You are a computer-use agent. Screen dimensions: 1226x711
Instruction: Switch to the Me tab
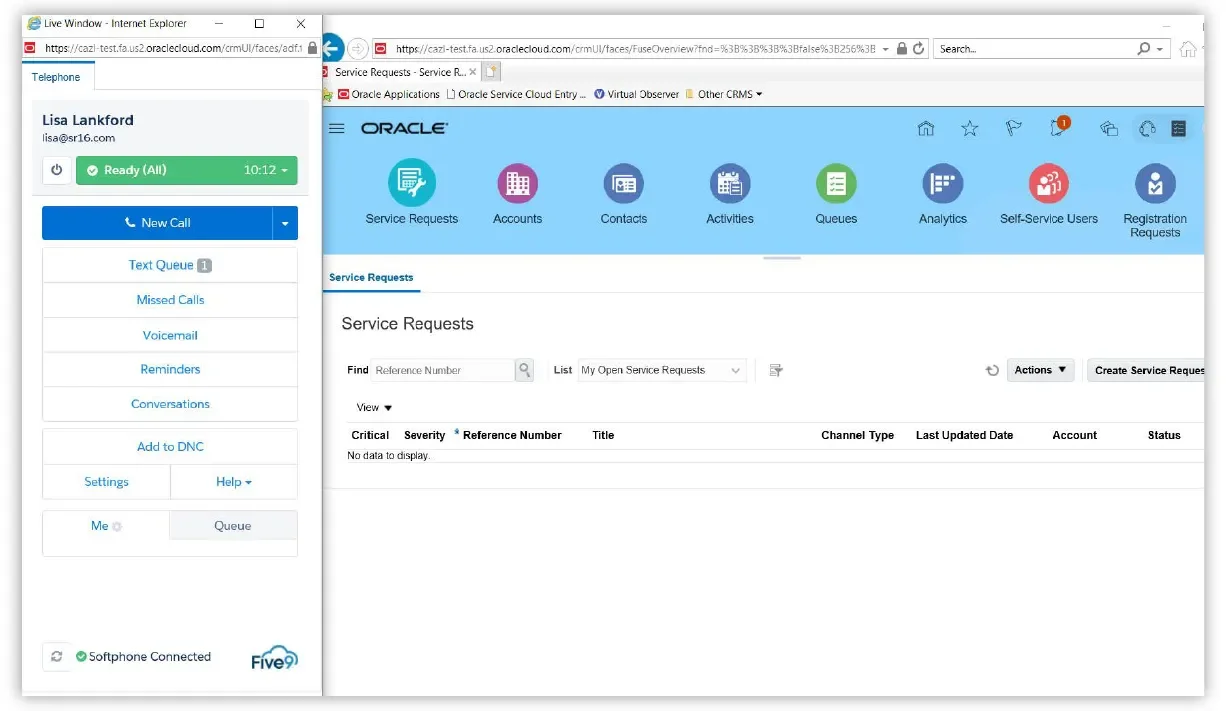click(x=106, y=526)
